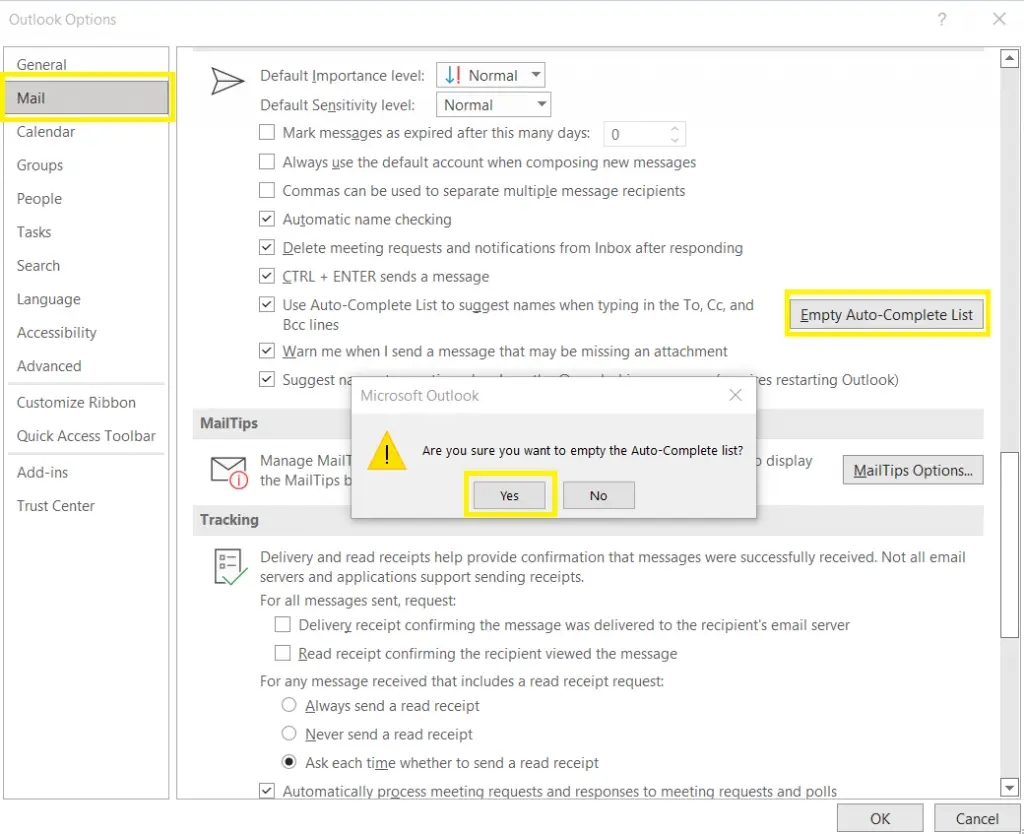The width and height of the screenshot is (1024, 834).
Task: Toggle Automatic name checking checkbox
Action: coord(266,219)
